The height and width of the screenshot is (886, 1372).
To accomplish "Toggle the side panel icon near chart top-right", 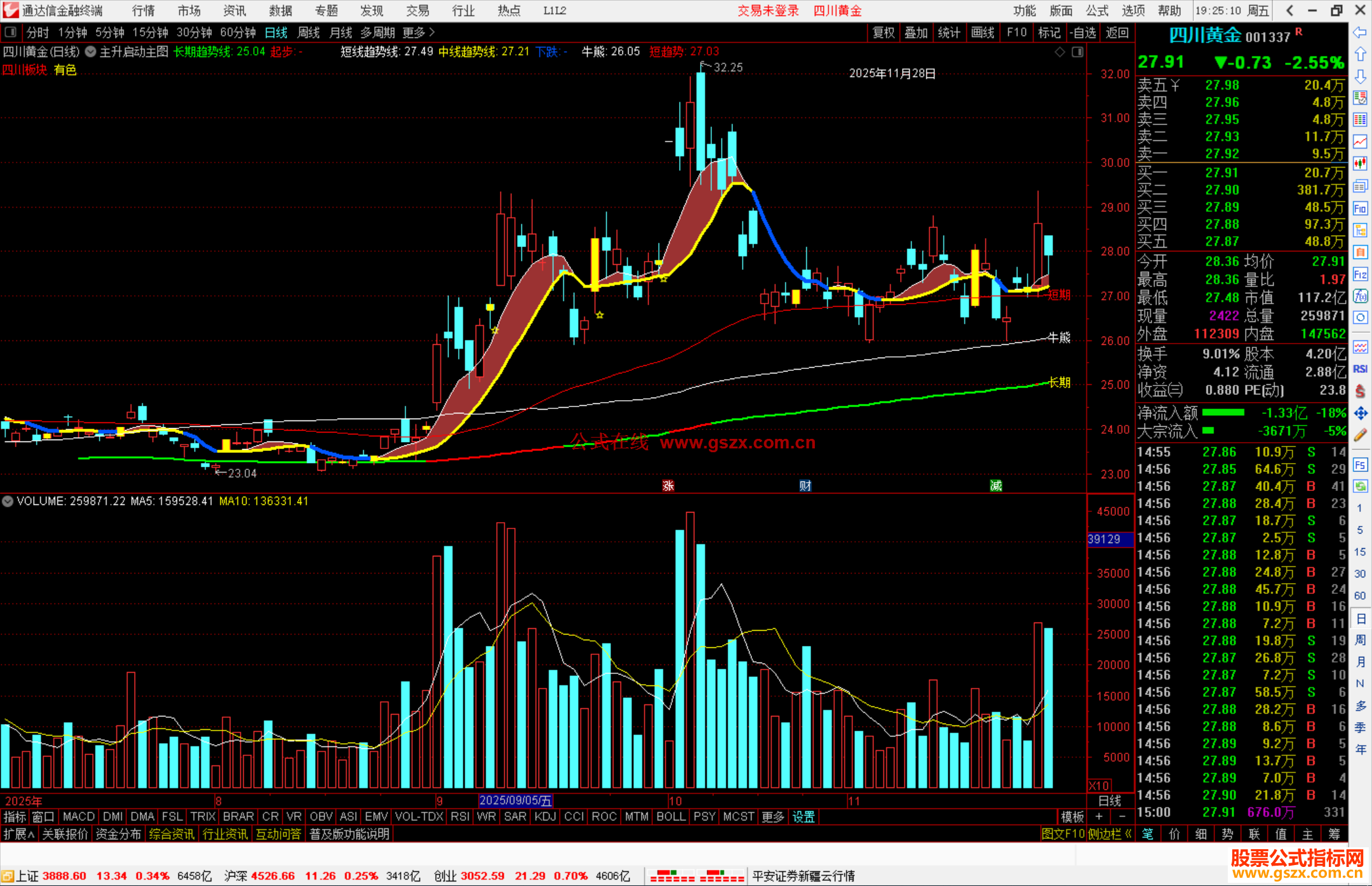I will coord(1077,52).
